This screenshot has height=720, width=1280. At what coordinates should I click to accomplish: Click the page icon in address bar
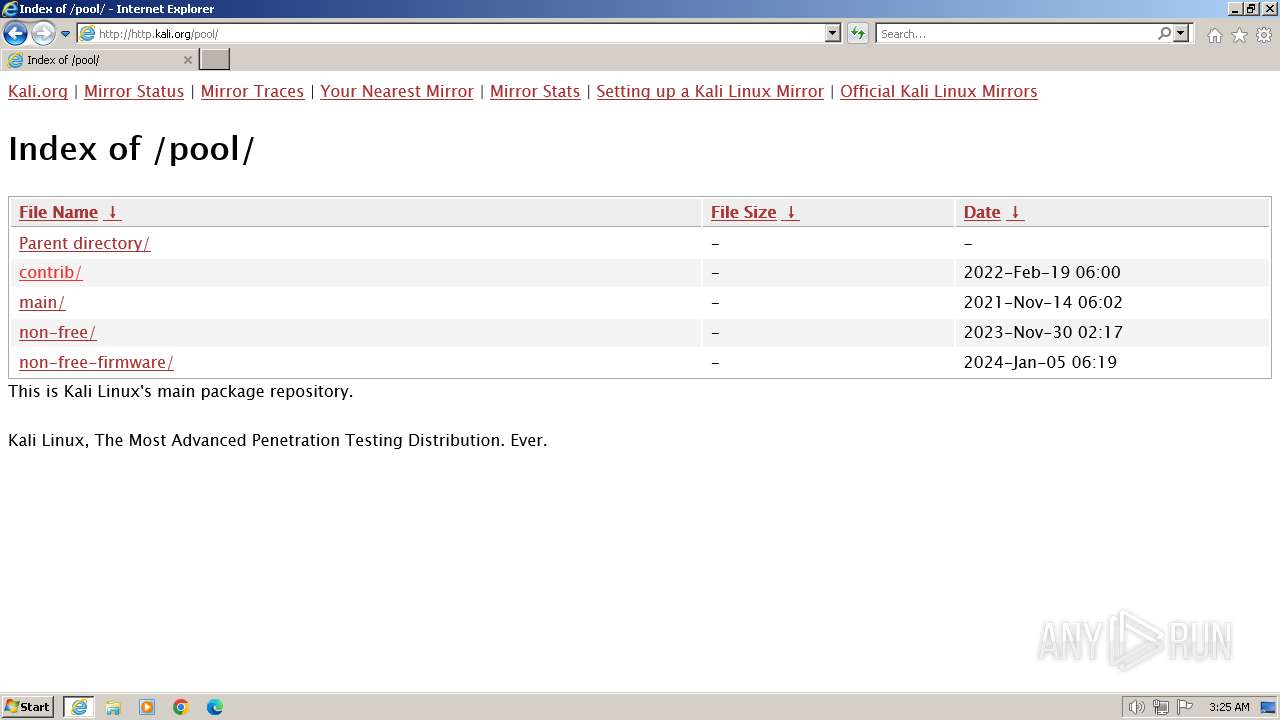pos(88,33)
